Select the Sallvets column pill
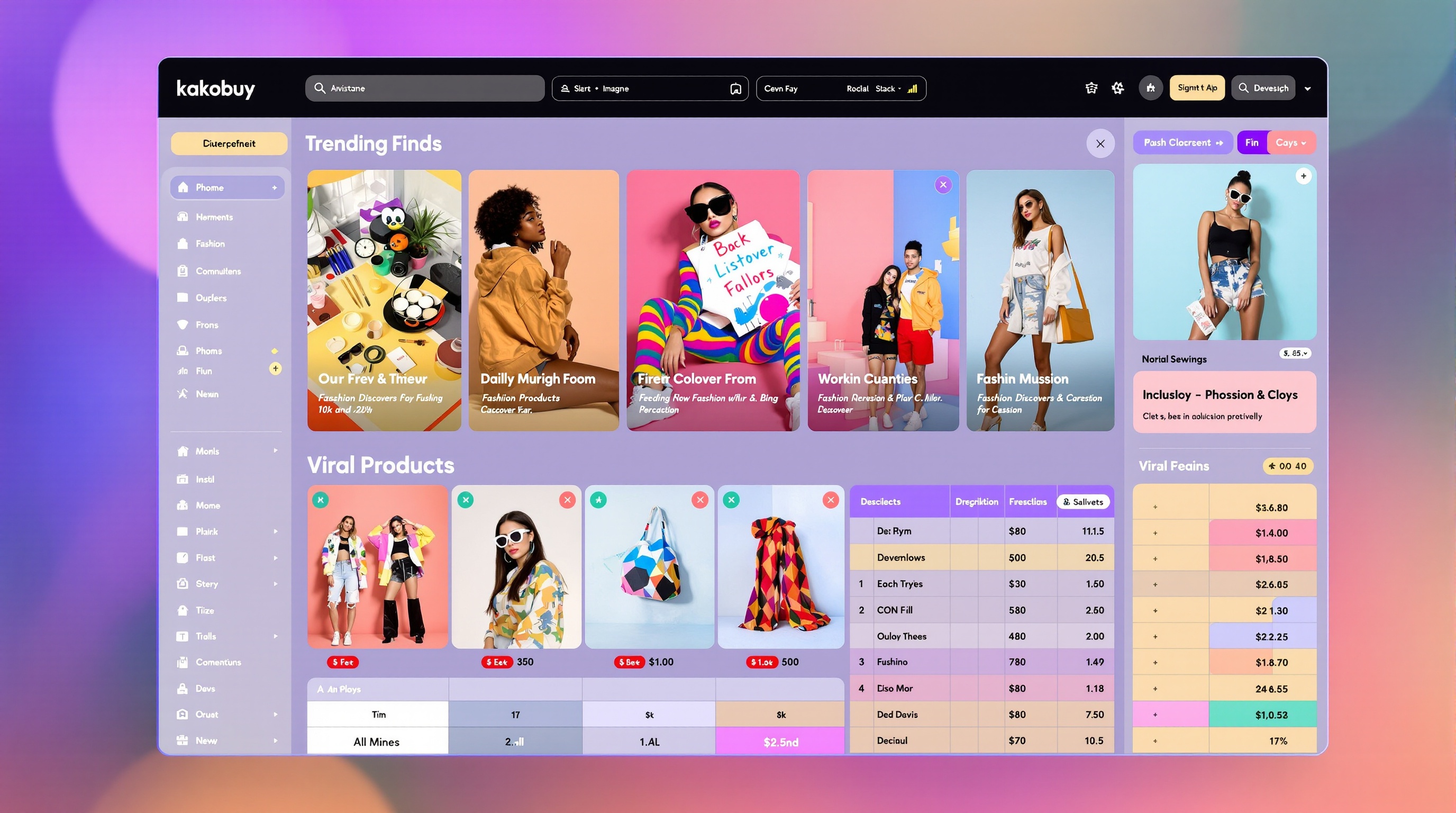This screenshot has width=1456, height=813. [x=1083, y=501]
